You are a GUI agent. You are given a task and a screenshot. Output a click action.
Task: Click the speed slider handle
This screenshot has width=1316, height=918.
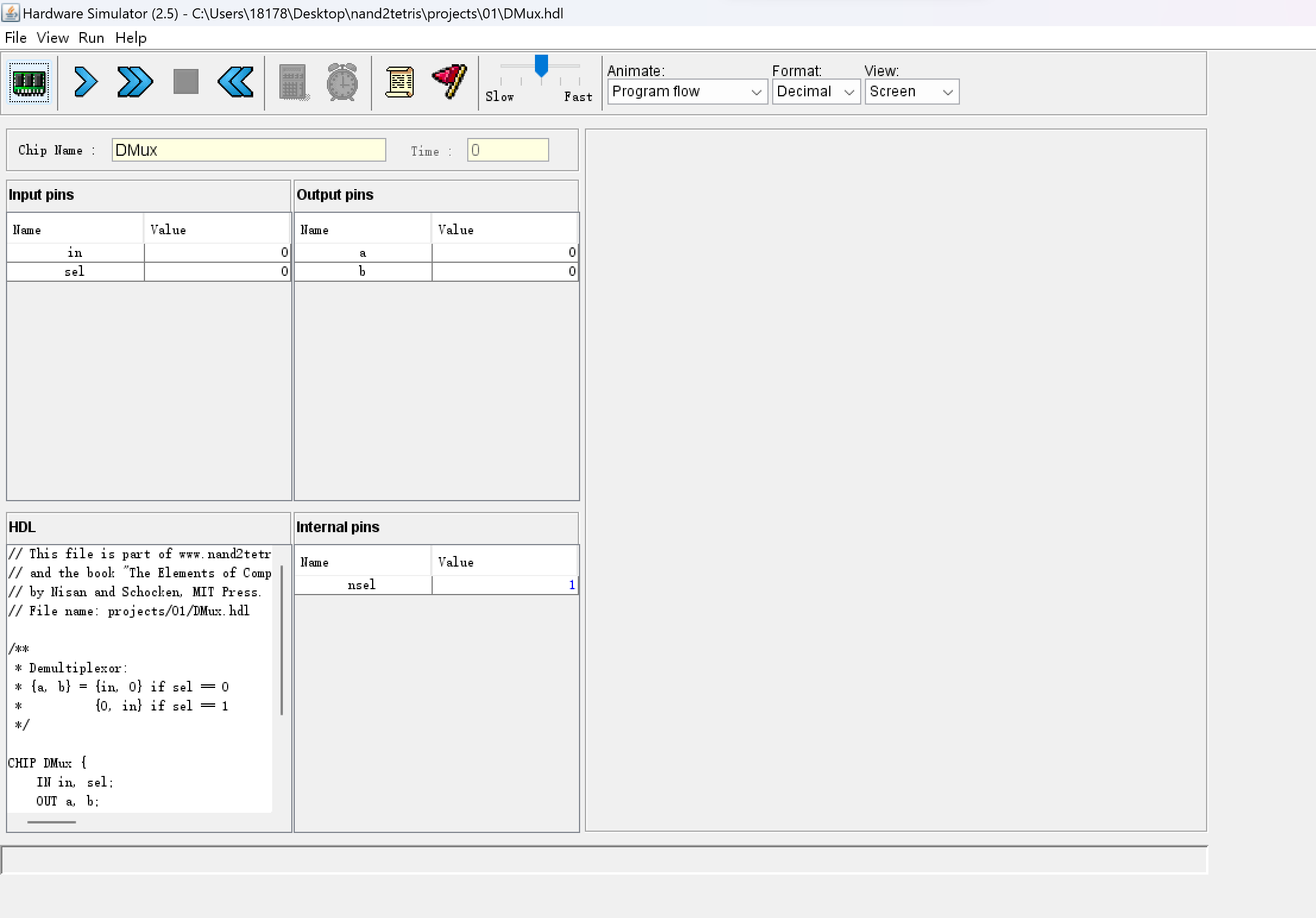[x=541, y=65]
